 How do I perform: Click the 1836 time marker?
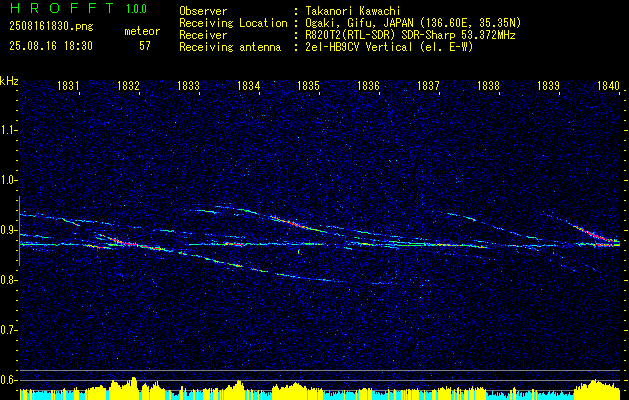click(x=368, y=85)
